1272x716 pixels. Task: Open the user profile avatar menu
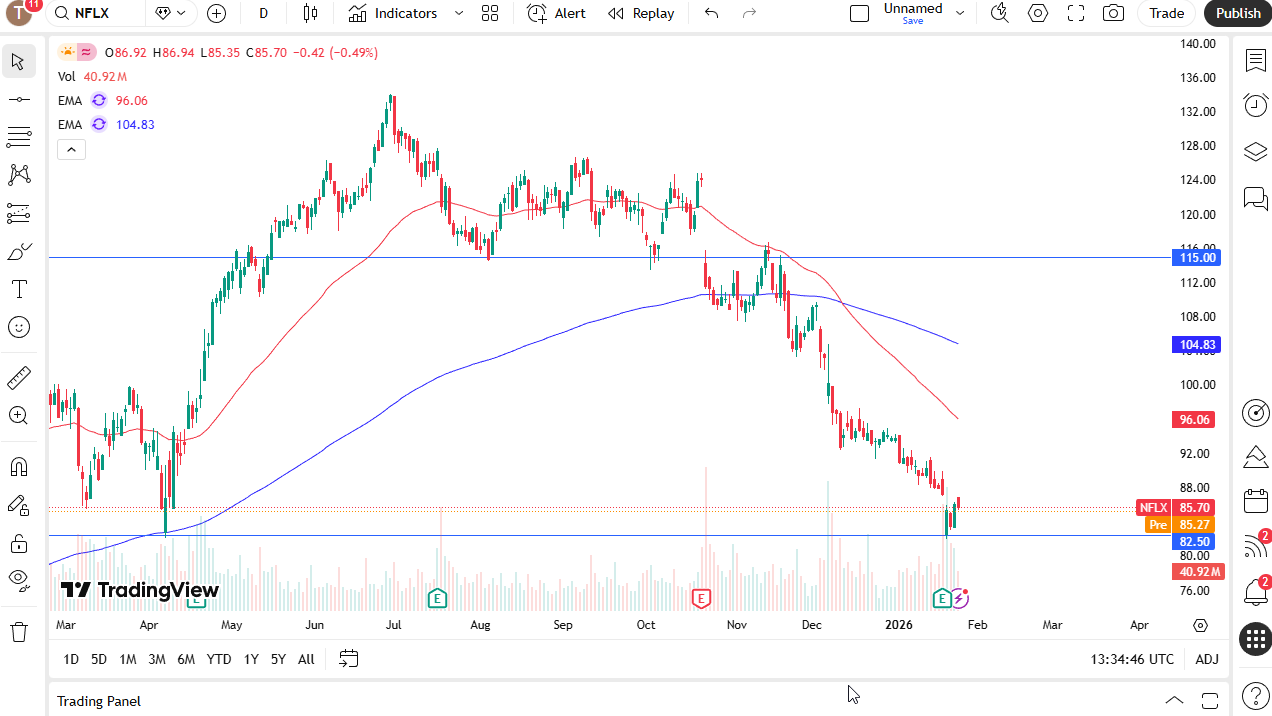[x=20, y=13]
